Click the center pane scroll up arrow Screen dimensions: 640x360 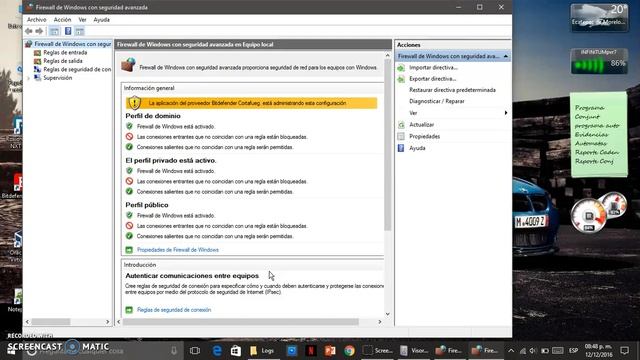point(387,55)
